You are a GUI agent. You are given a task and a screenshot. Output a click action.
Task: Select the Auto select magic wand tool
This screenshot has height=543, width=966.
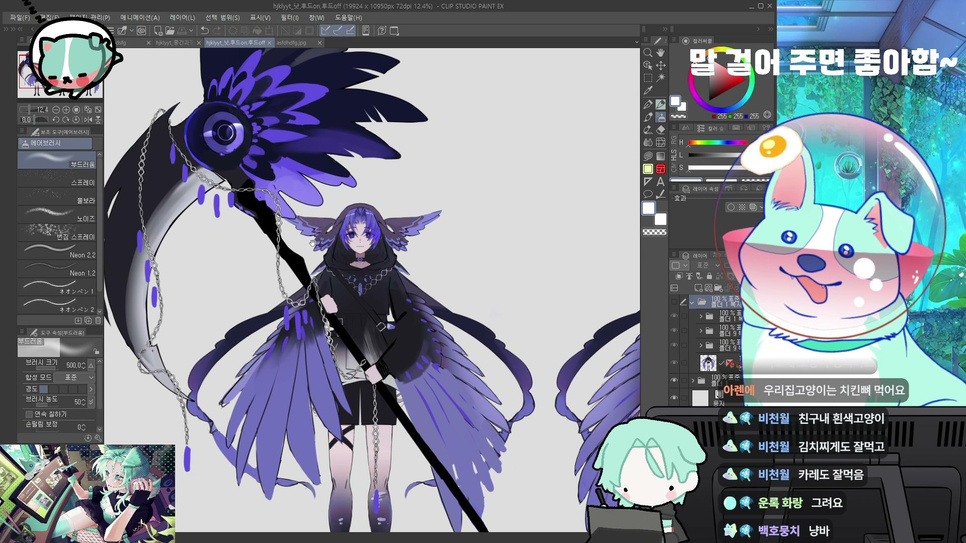(660, 78)
